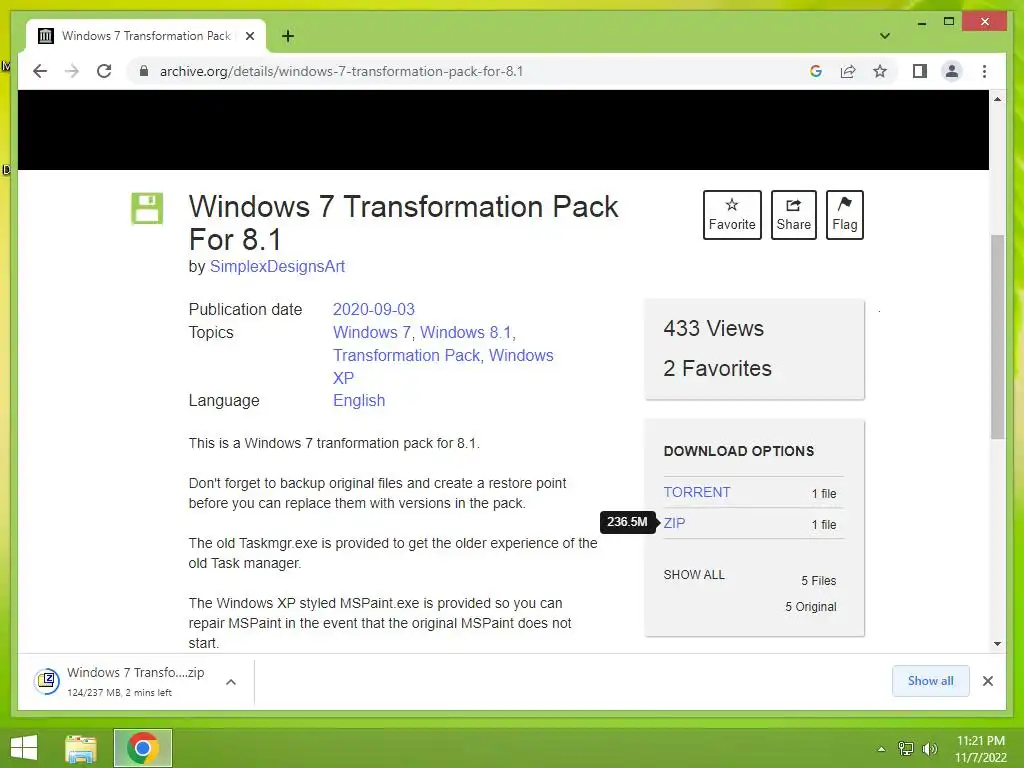Click the Chrome taskbar icon
This screenshot has height=768, width=1024.
[x=142, y=748]
